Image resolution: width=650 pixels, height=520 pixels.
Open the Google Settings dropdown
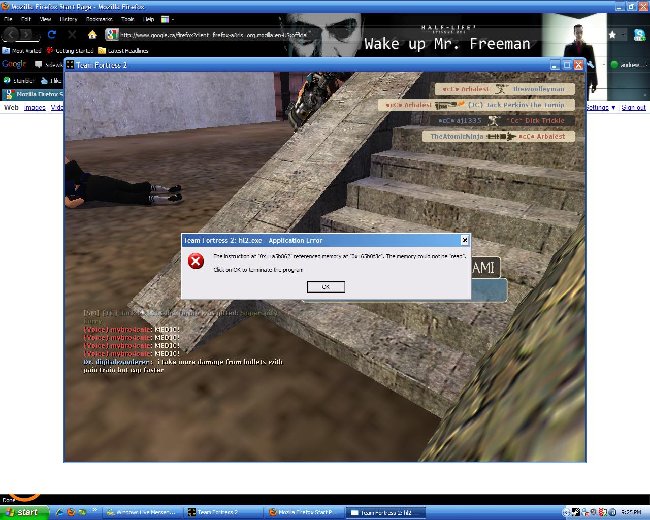point(601,108)
